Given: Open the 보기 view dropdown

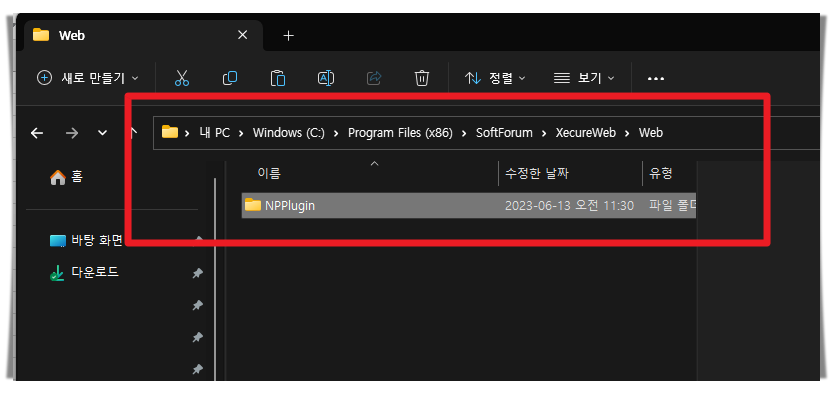Looking at the screenshot, I should point(583,78).
